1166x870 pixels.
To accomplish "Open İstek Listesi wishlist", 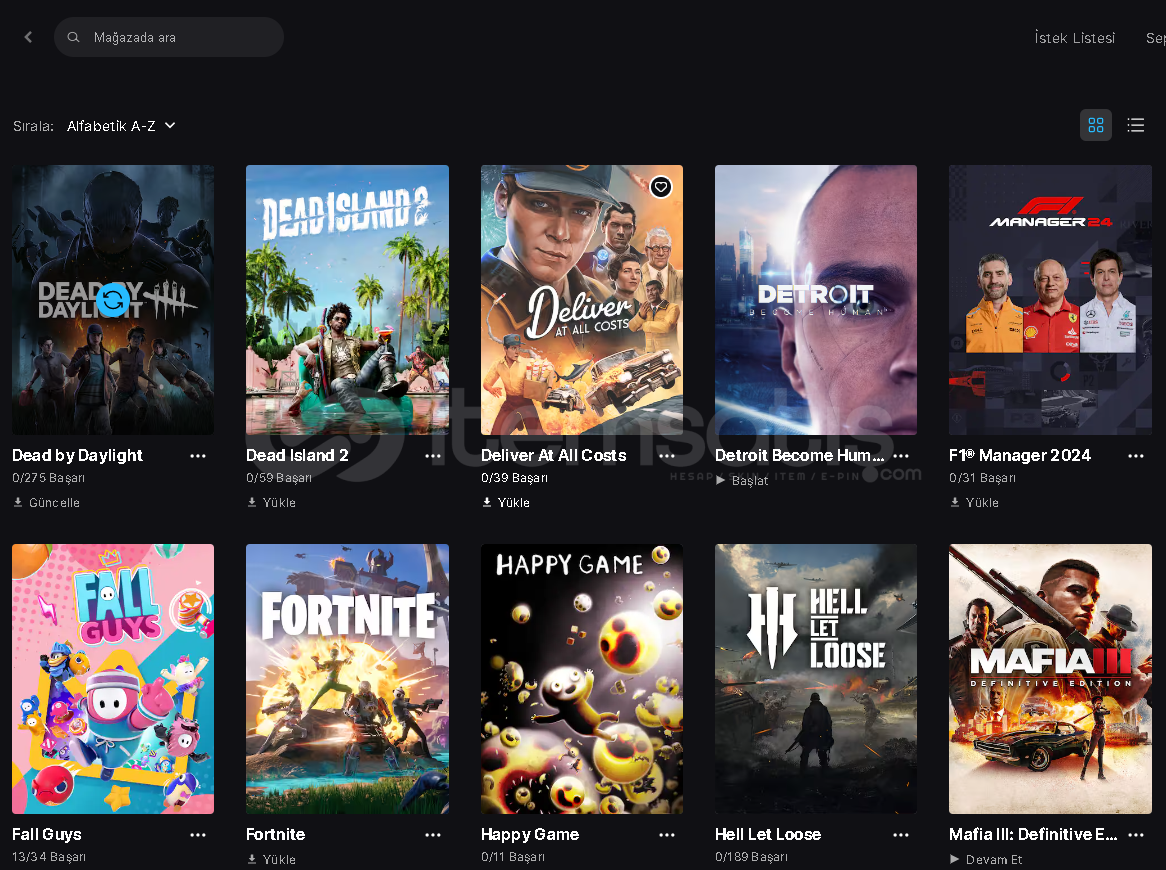I will click(1075, 38).
